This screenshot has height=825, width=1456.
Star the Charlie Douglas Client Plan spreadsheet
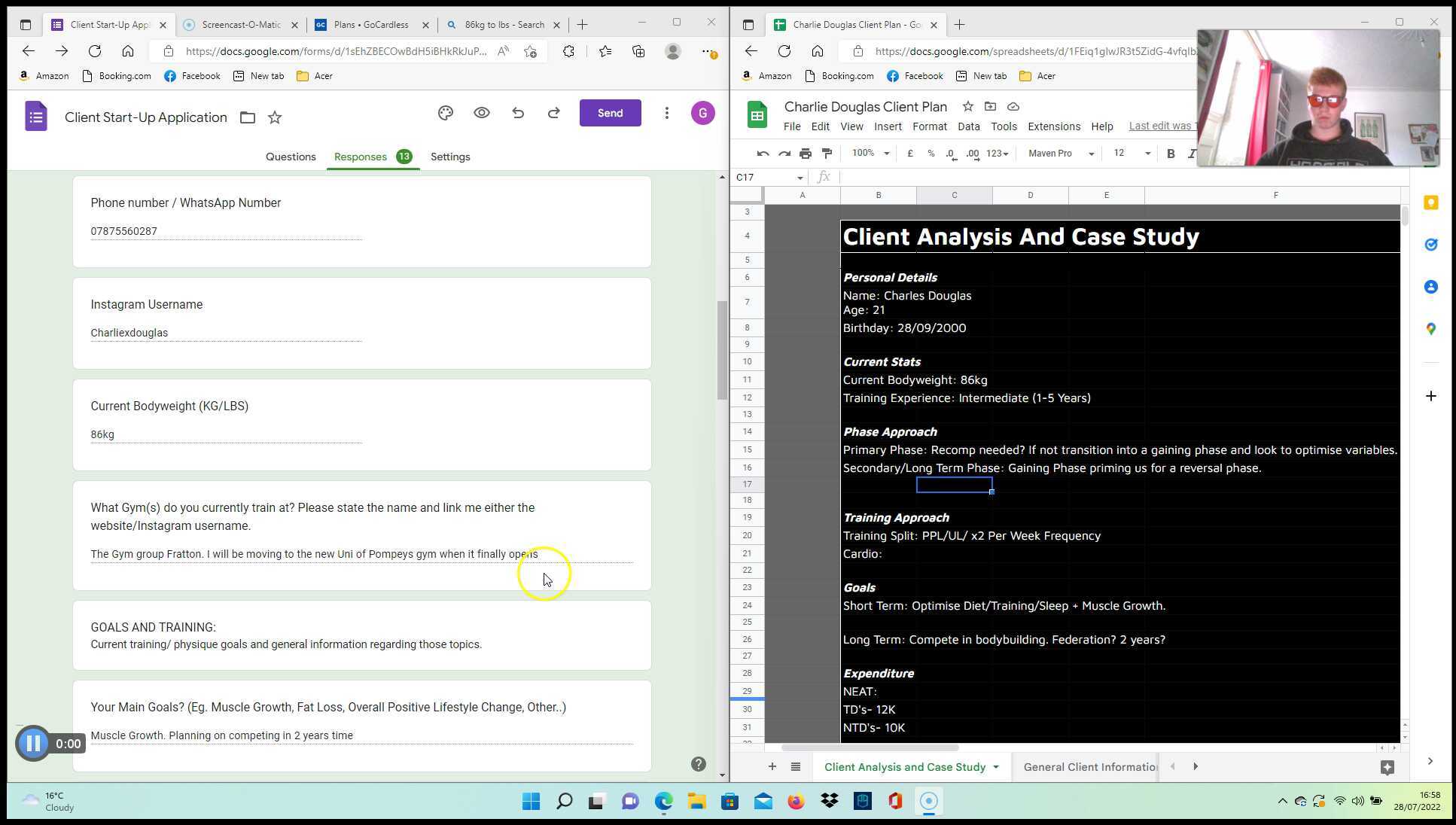pos(968,107)
